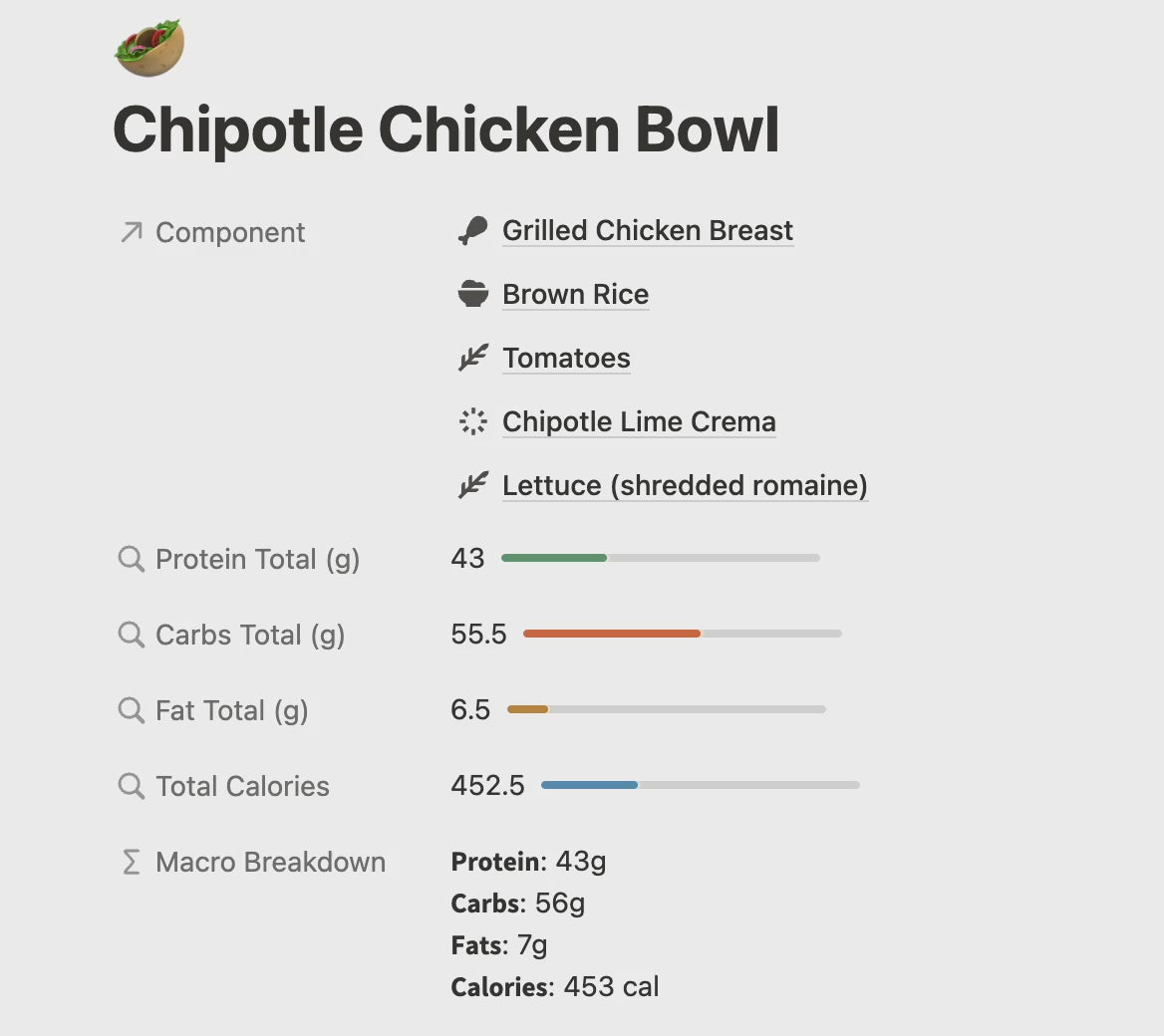Click the magnifier icon beside Total Calories

[131, 786]
